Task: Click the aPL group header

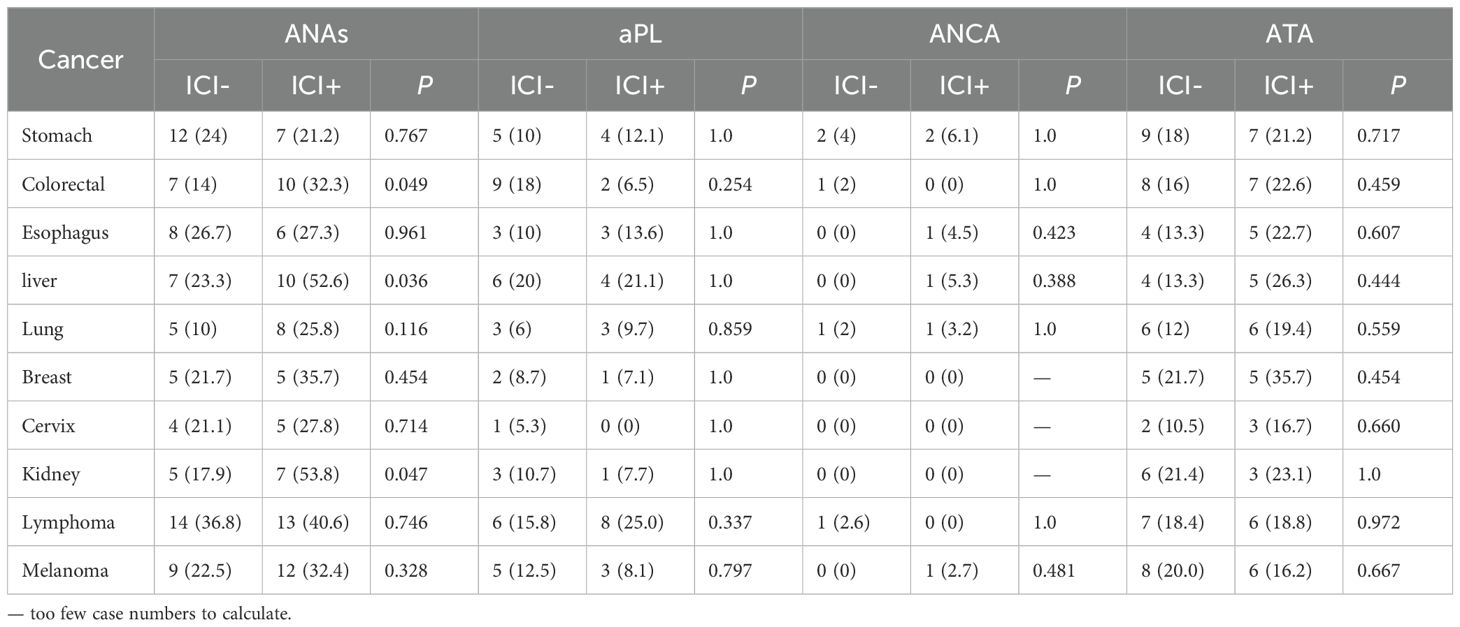Action: click(639, 36)
